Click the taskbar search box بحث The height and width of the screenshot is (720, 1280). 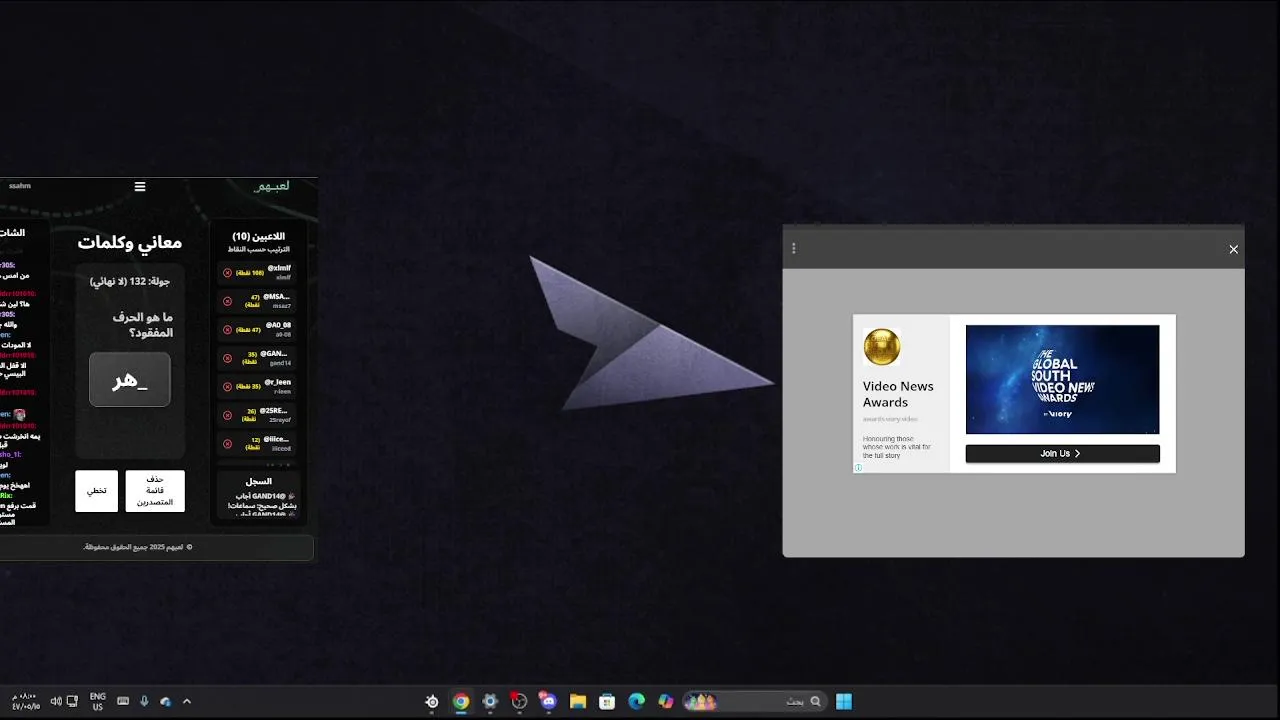click(755, 702)
